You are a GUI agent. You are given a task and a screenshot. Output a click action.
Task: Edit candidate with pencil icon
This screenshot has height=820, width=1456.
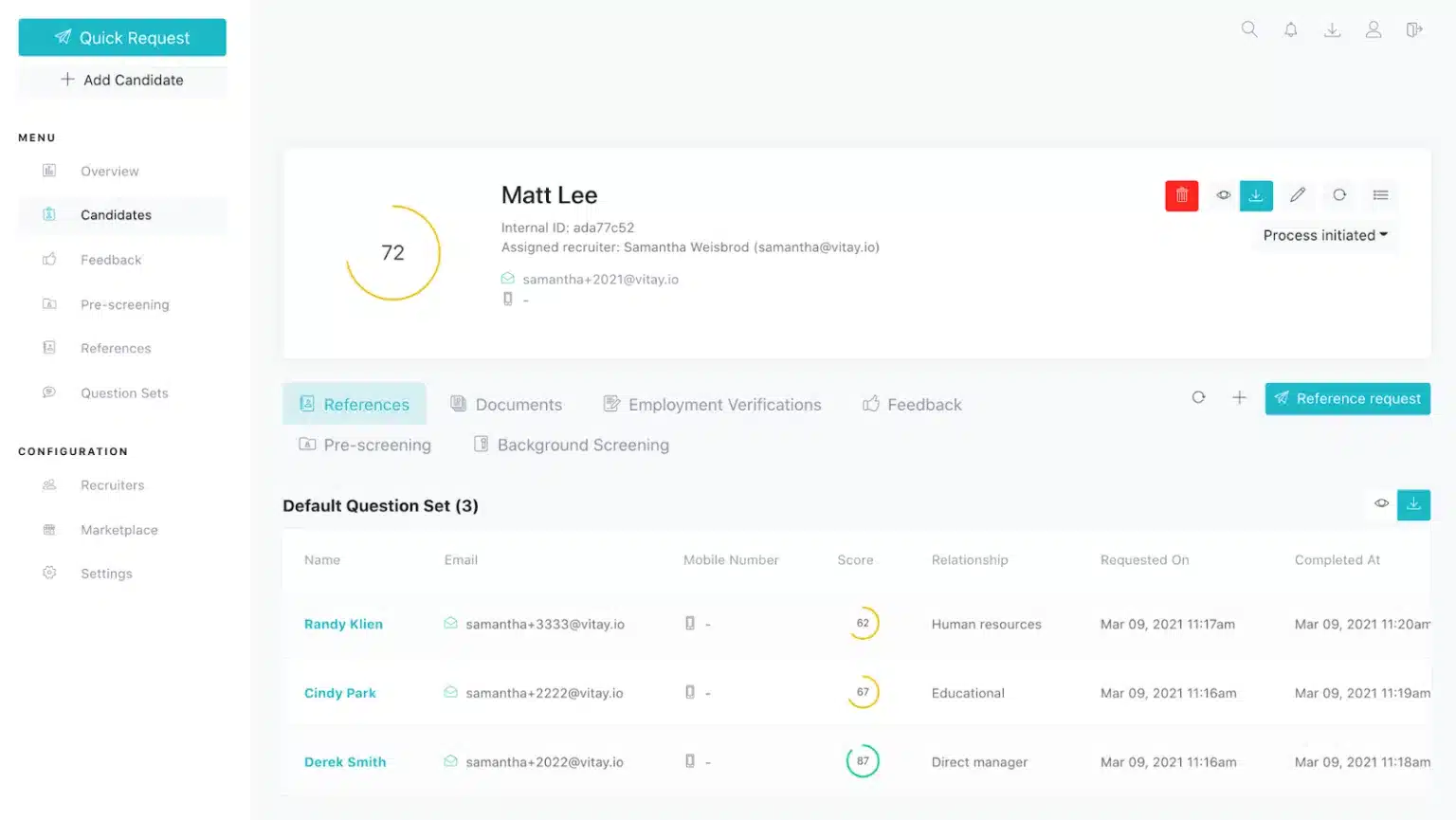coord(1298,194)
